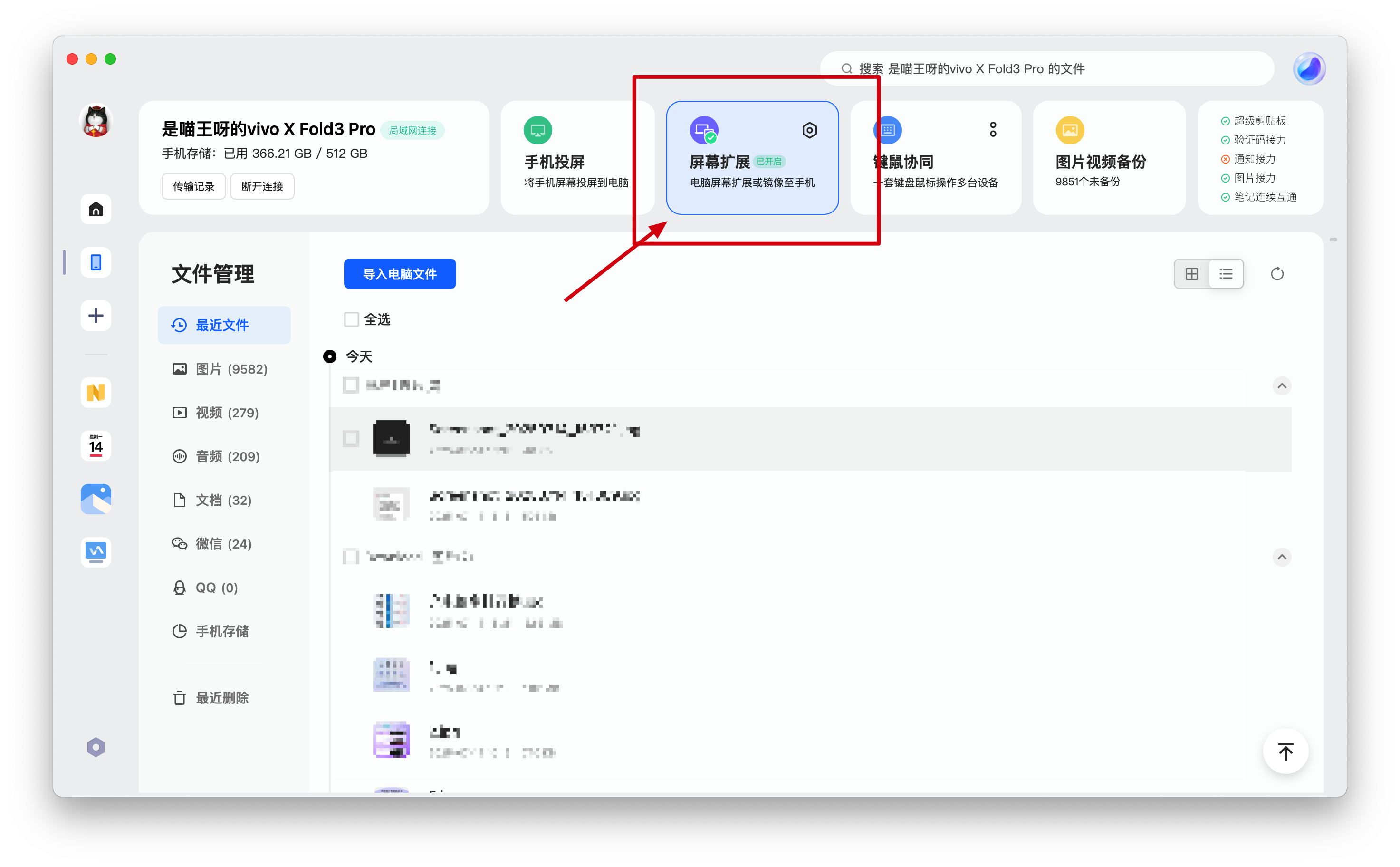
Task: Open the 图片视频备份 card
Action: 1109,158
